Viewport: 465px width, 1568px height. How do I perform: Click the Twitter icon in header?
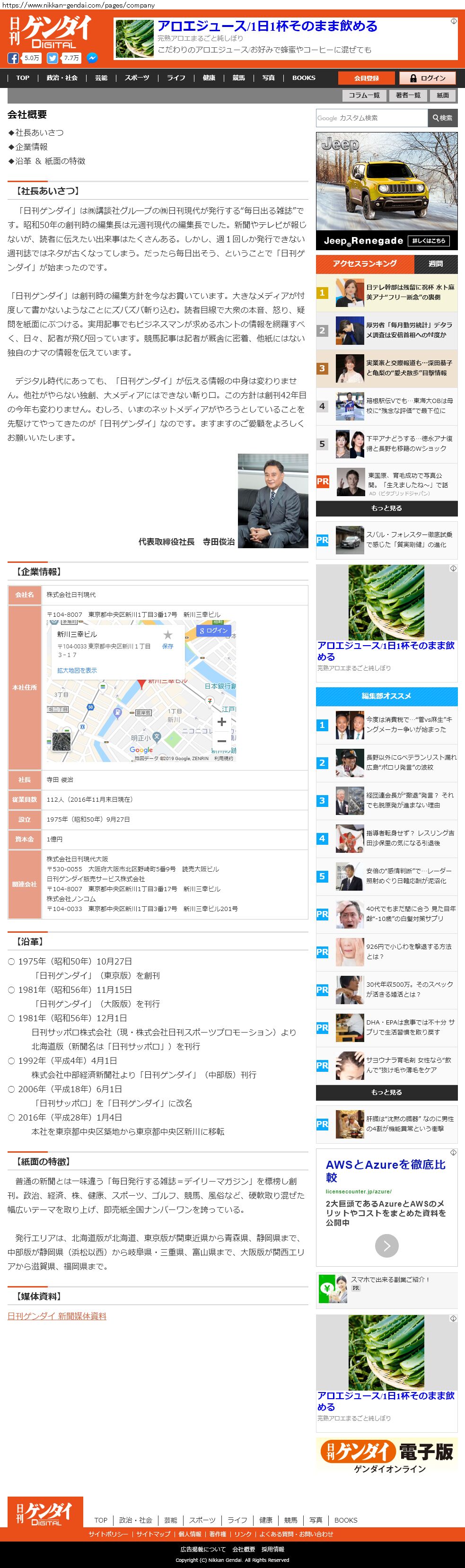(53, 59)
